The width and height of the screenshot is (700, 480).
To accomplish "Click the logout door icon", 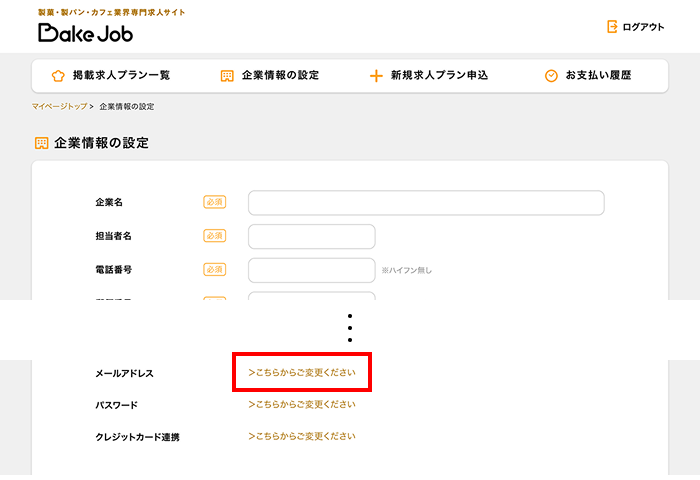I will click(612, 27).
